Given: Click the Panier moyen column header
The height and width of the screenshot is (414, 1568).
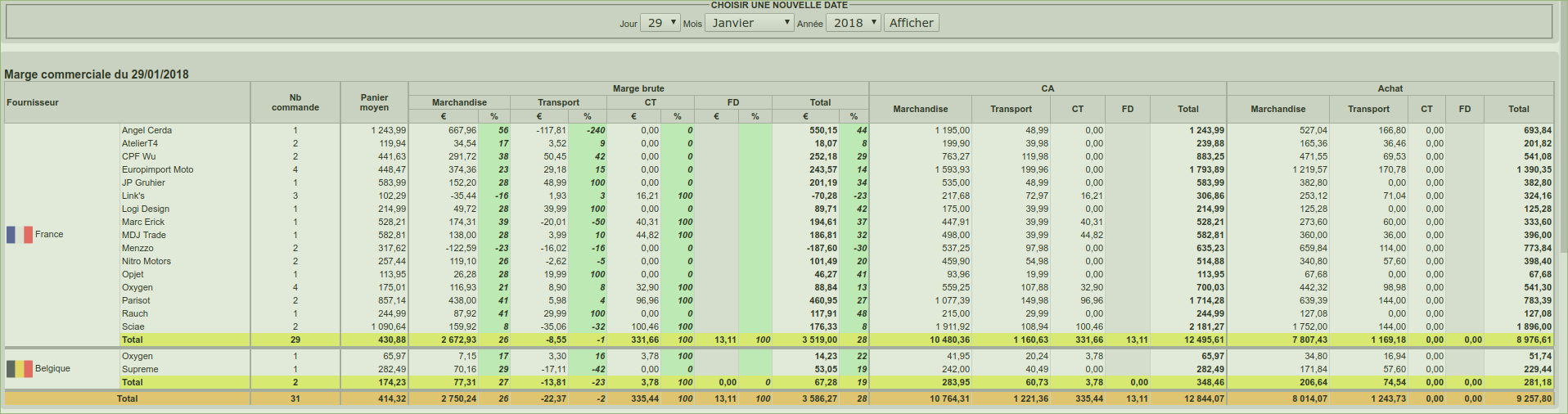Looking at the screenshot, I should (x=374, y=102).
